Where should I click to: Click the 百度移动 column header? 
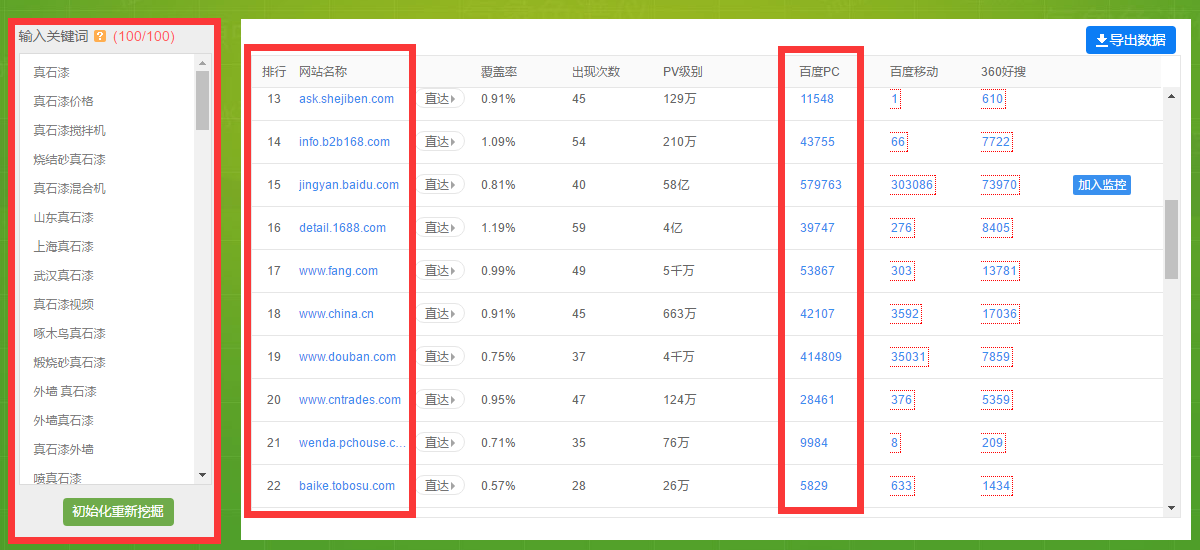click(914, 72)
